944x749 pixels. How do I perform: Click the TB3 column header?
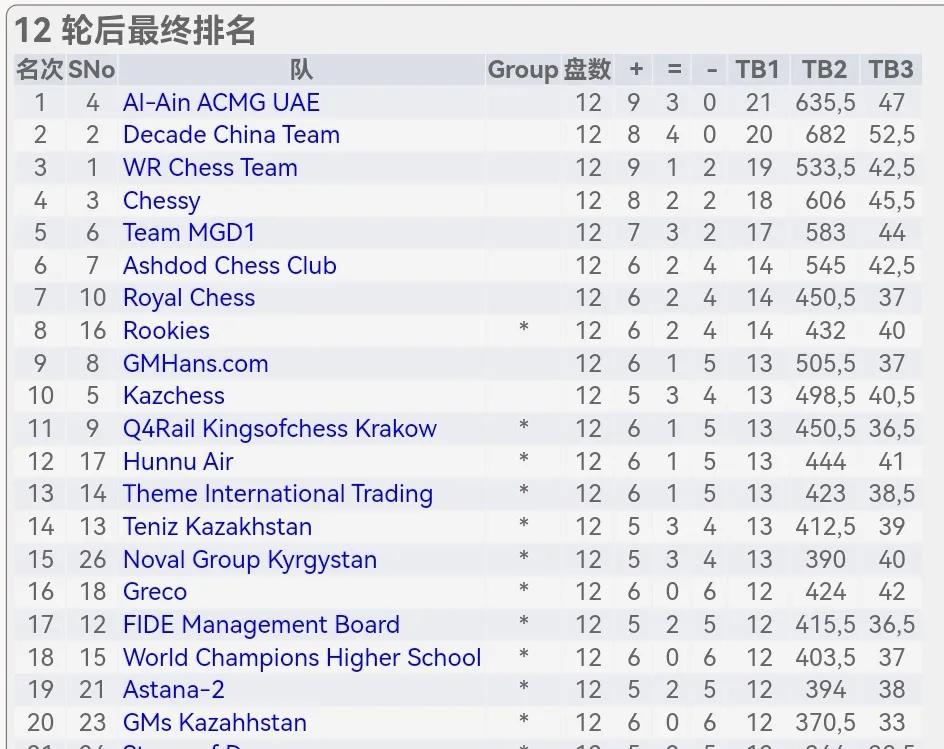pos(891,70)
